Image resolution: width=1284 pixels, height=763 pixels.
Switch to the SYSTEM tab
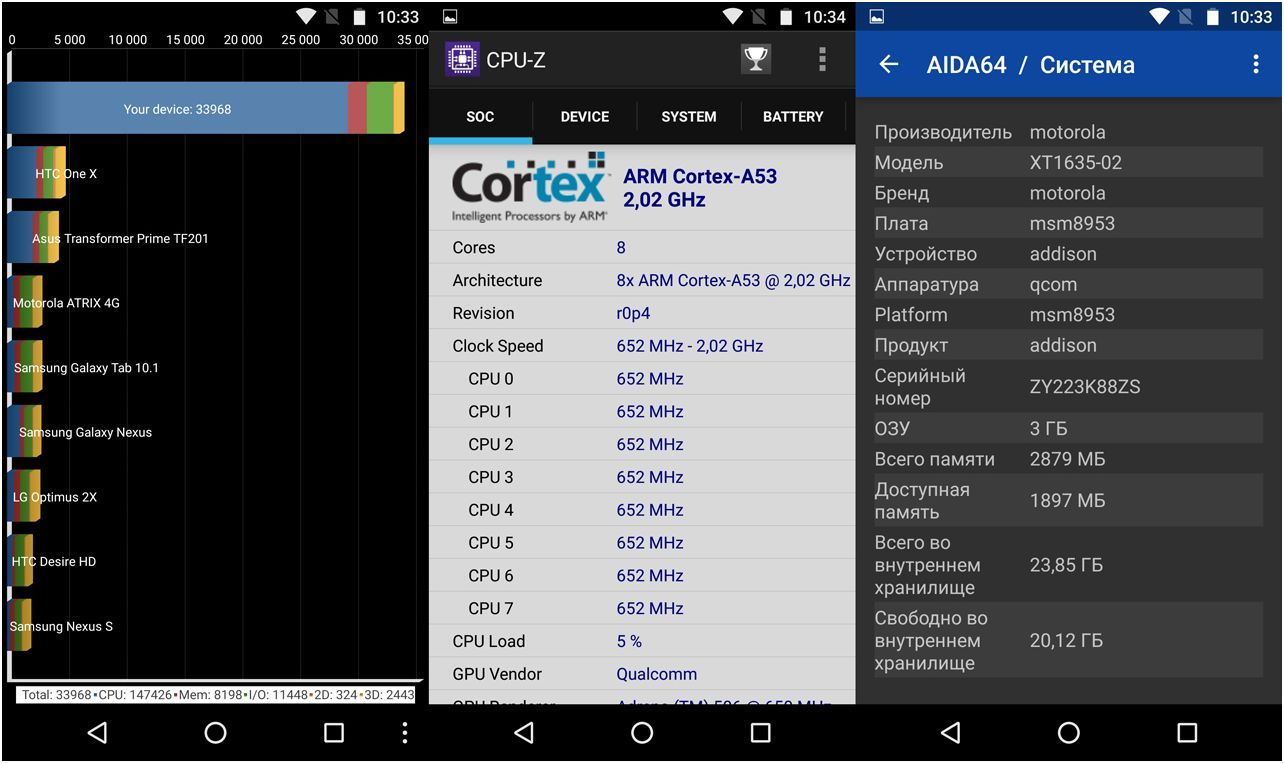pos(689,117)
